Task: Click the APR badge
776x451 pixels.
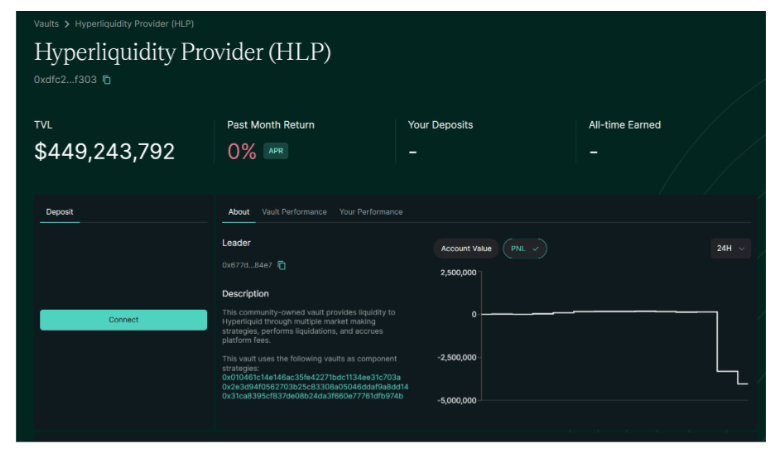Action: [275, 152]
